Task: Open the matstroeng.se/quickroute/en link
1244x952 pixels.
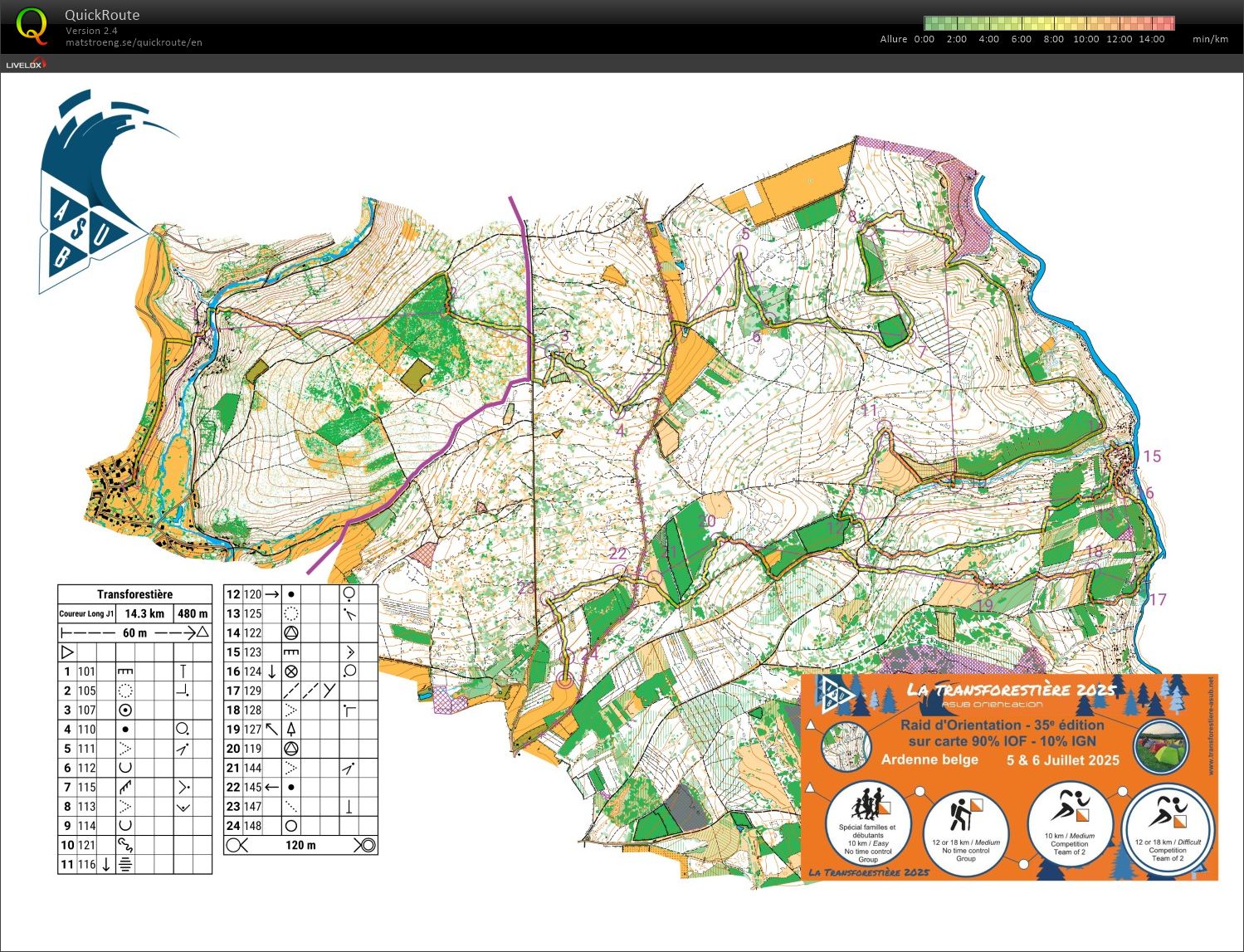Action: click(134, 42)
